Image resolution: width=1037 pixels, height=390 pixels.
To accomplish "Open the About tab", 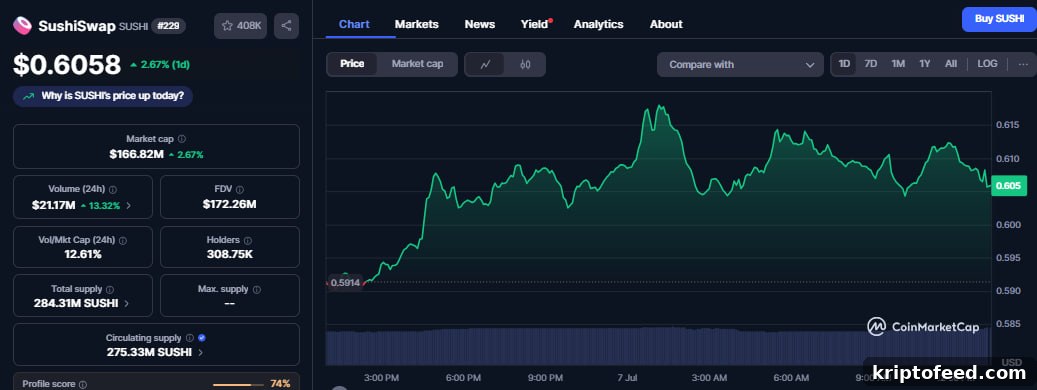I will (x=666, y=24).
